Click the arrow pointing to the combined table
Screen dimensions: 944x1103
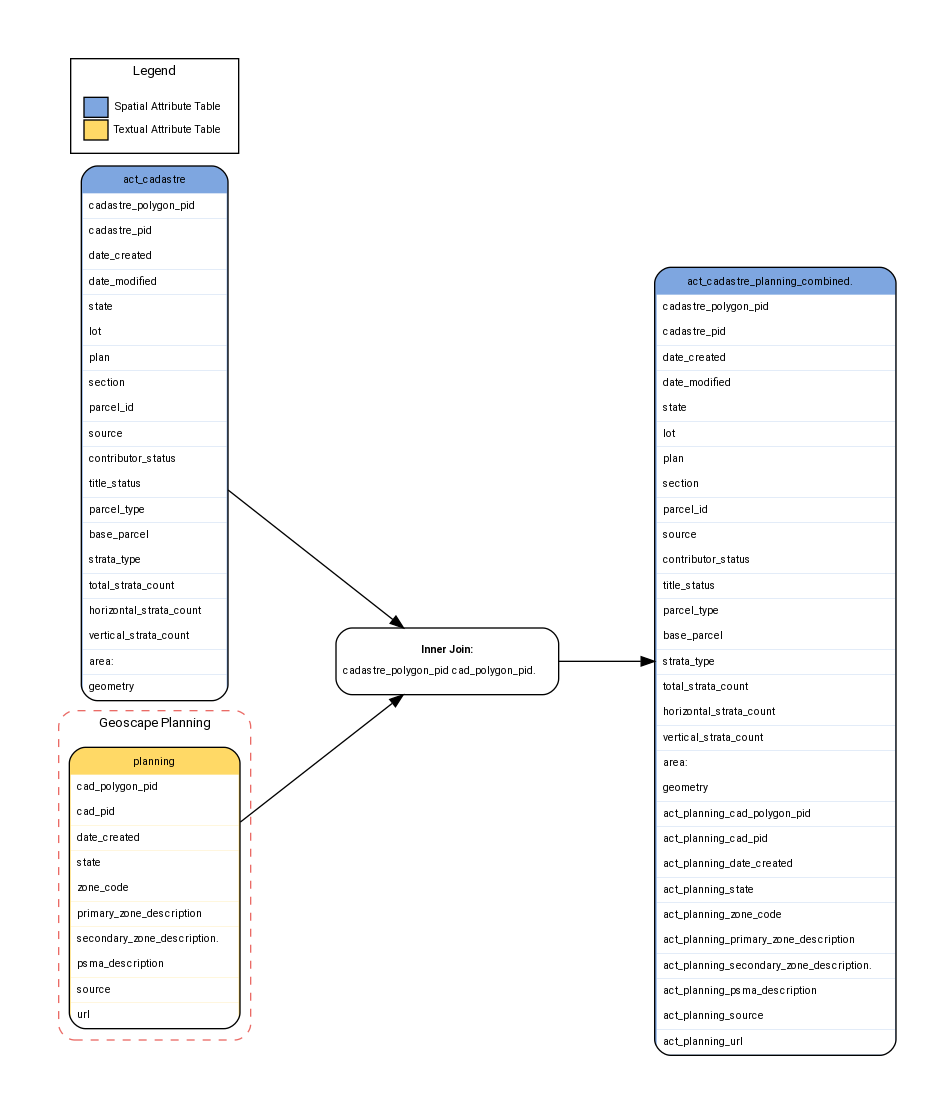(605, 660)
